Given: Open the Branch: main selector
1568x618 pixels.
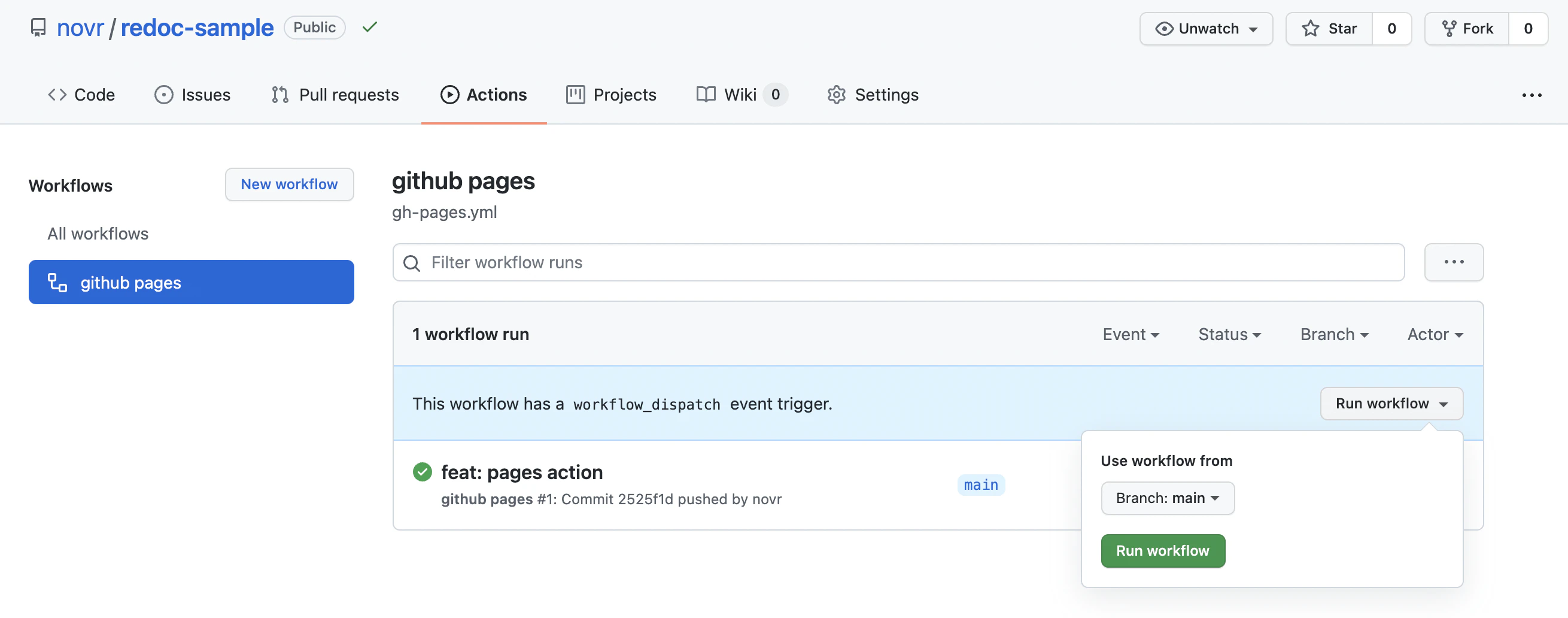Looking at the screenshot, I should (1168, 498).
